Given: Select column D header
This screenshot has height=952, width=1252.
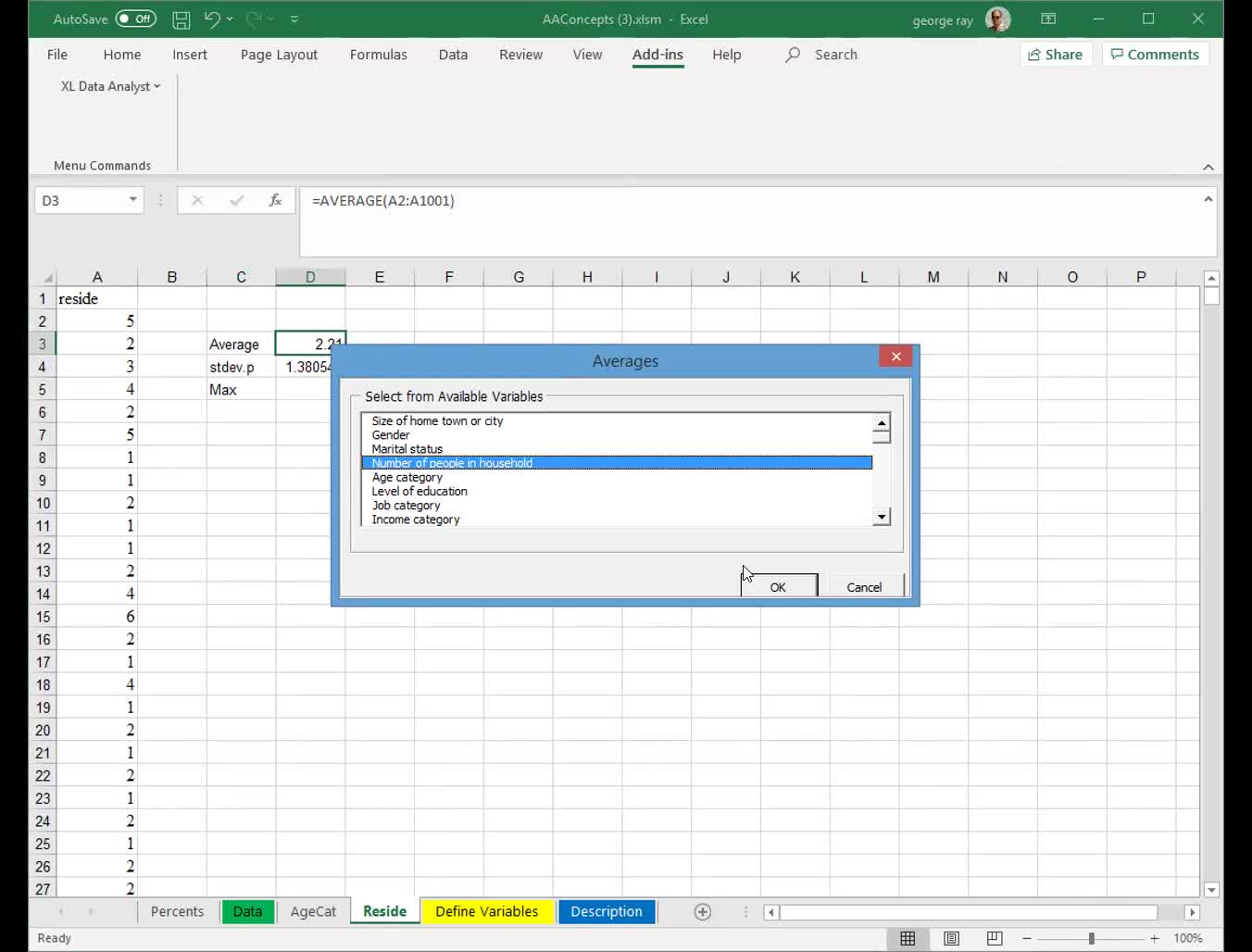Looking at the screenshot, I should click(310, 277).
